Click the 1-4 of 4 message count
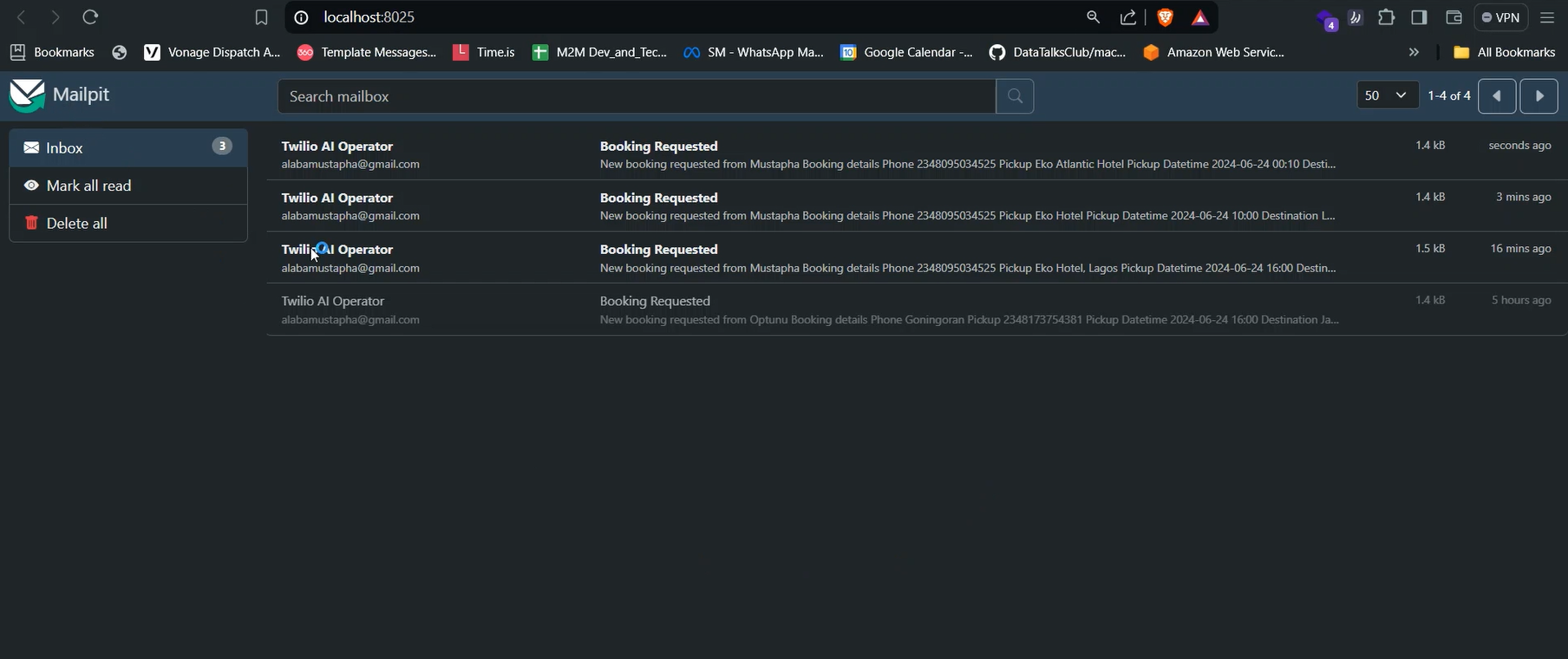The width and height of the screenshot is (1568, 659). click(1449, 96)
